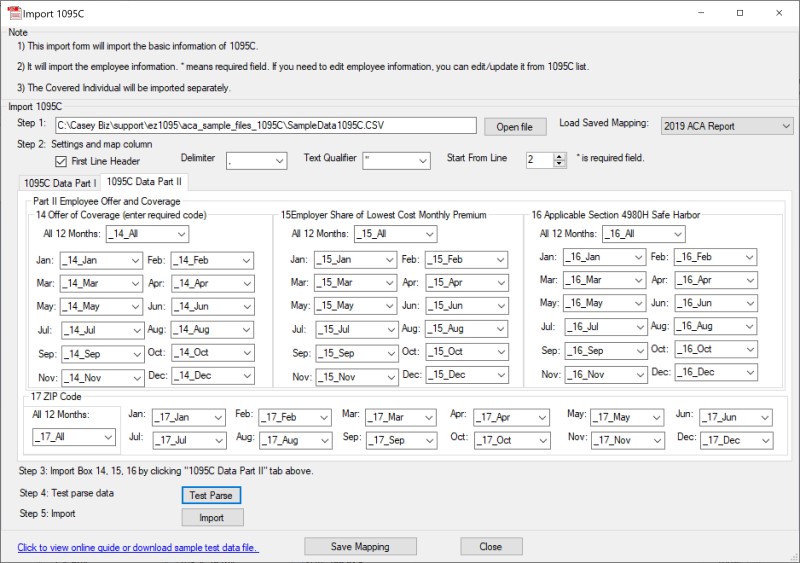Screen dimensions: 800x563
Task: Maximize the Import 1095C window
Action: (x=739, y=13)
